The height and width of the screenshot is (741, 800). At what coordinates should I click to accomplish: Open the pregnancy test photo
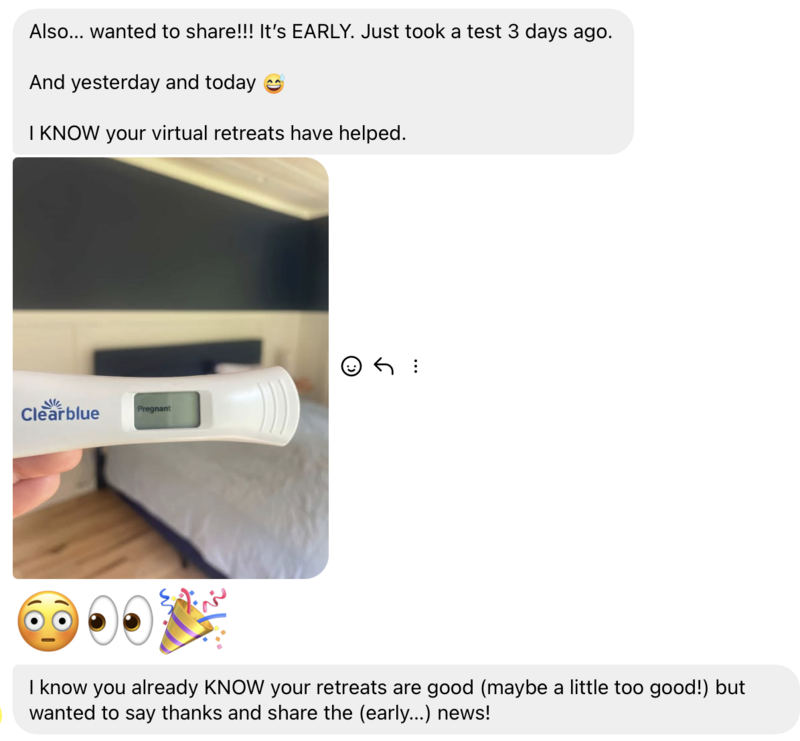tap(170, 368)
